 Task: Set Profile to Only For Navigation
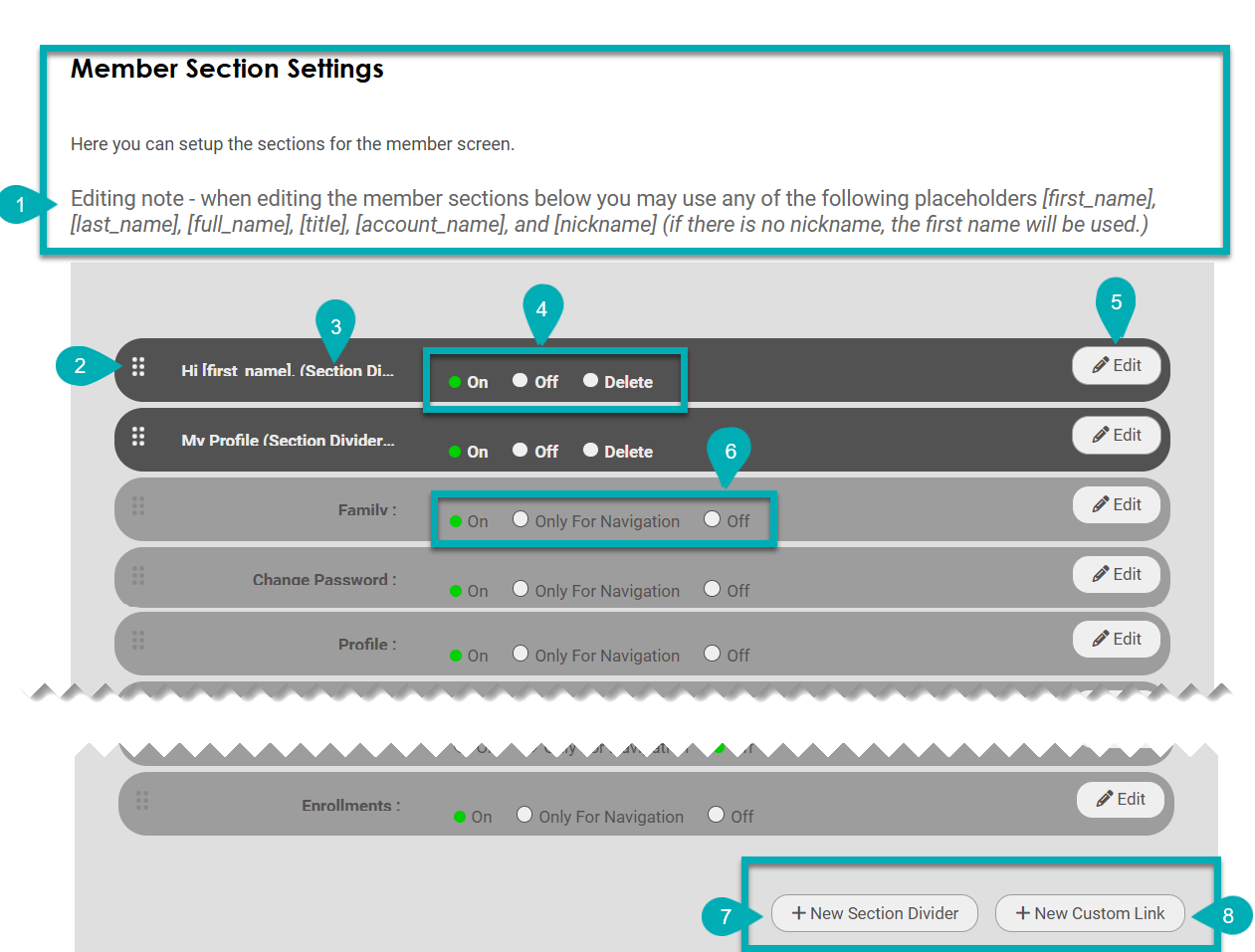coord(521,654)
